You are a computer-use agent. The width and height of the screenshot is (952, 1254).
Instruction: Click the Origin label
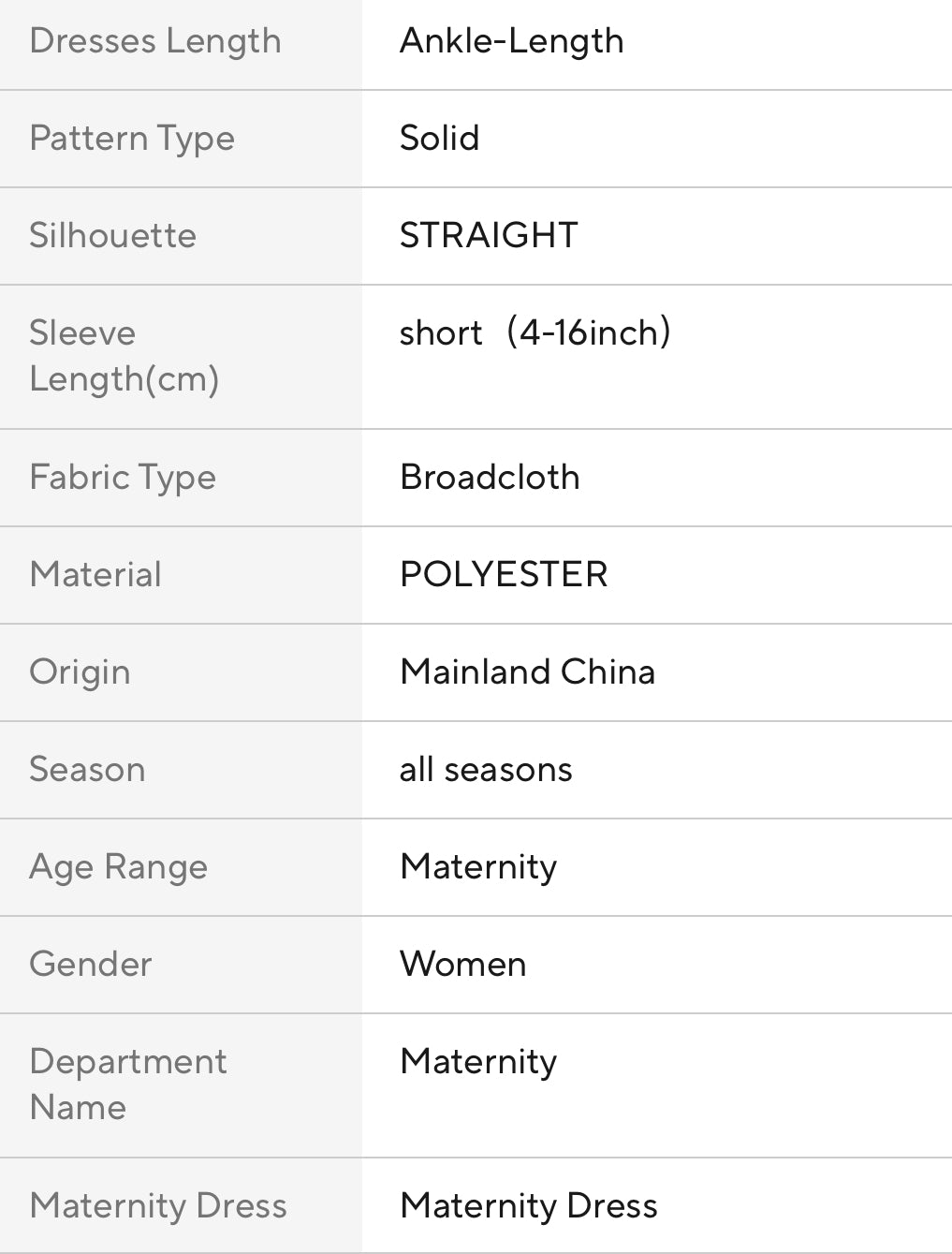coord(80,672)
